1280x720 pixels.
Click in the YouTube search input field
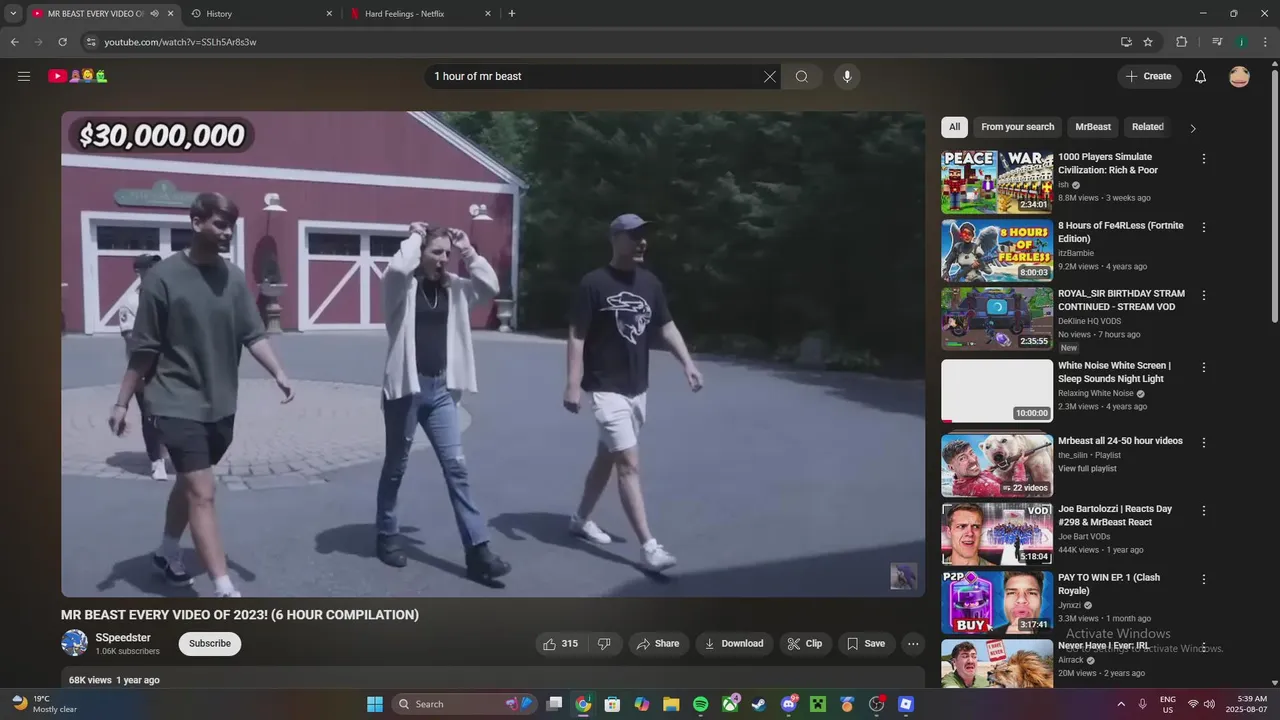[x=594, y=76]
